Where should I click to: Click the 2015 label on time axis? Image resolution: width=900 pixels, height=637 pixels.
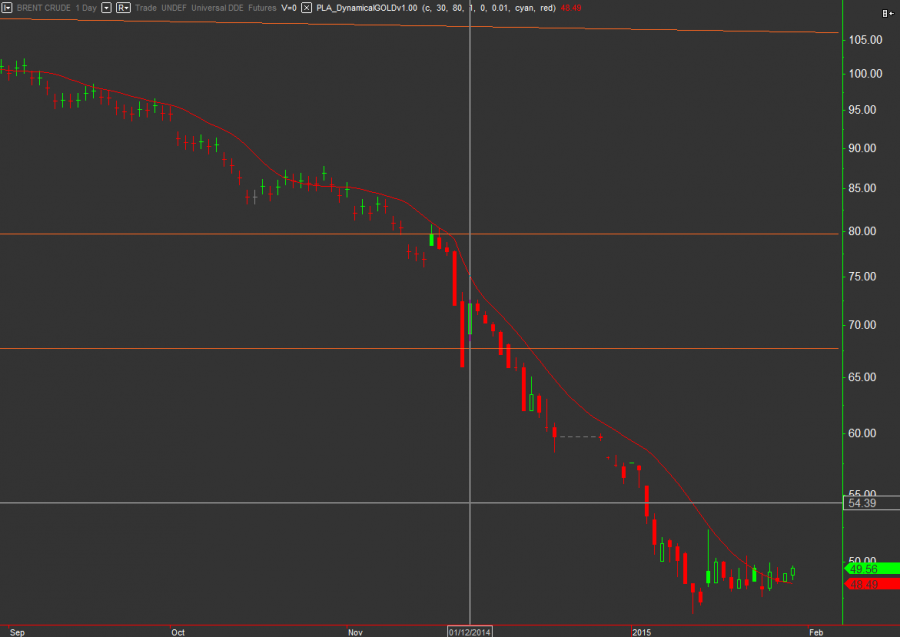click(x=641, y=631)
